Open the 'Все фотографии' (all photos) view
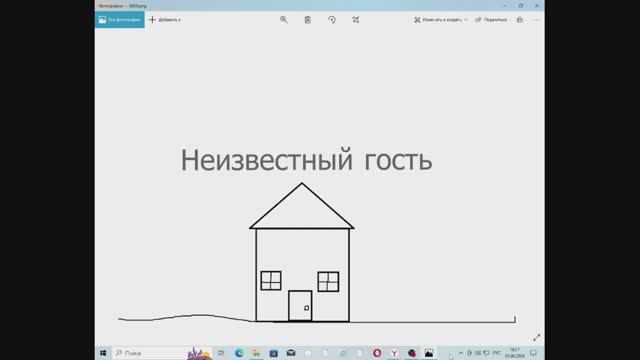 point(120,20)
